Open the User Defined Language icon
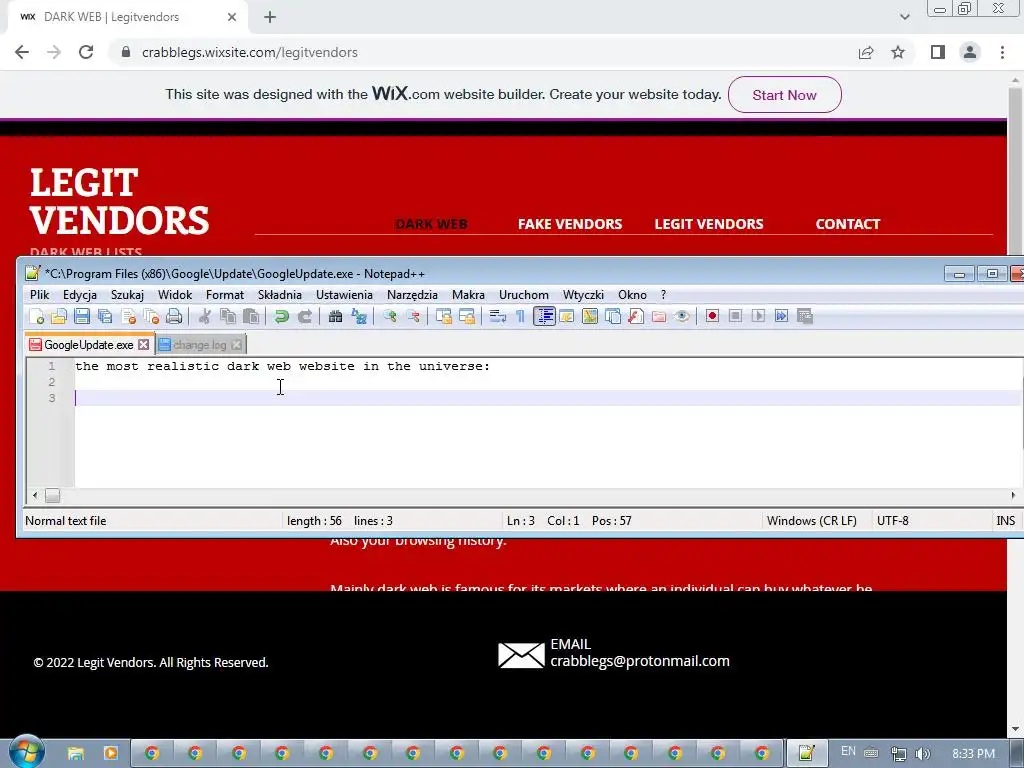This screenshot has width=1024, height=768. 567,317
